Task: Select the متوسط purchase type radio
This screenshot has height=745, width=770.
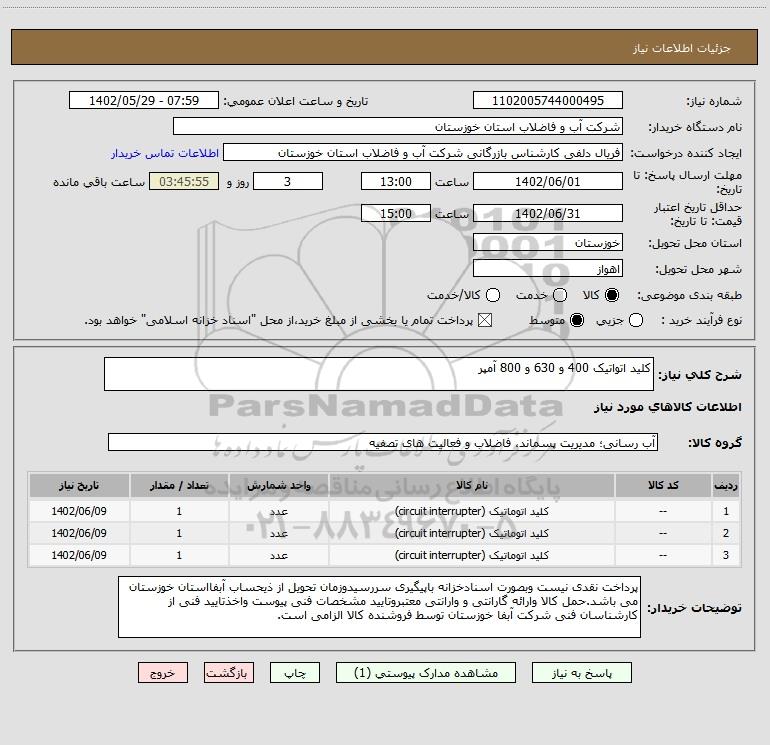Action: coord(577,320)
